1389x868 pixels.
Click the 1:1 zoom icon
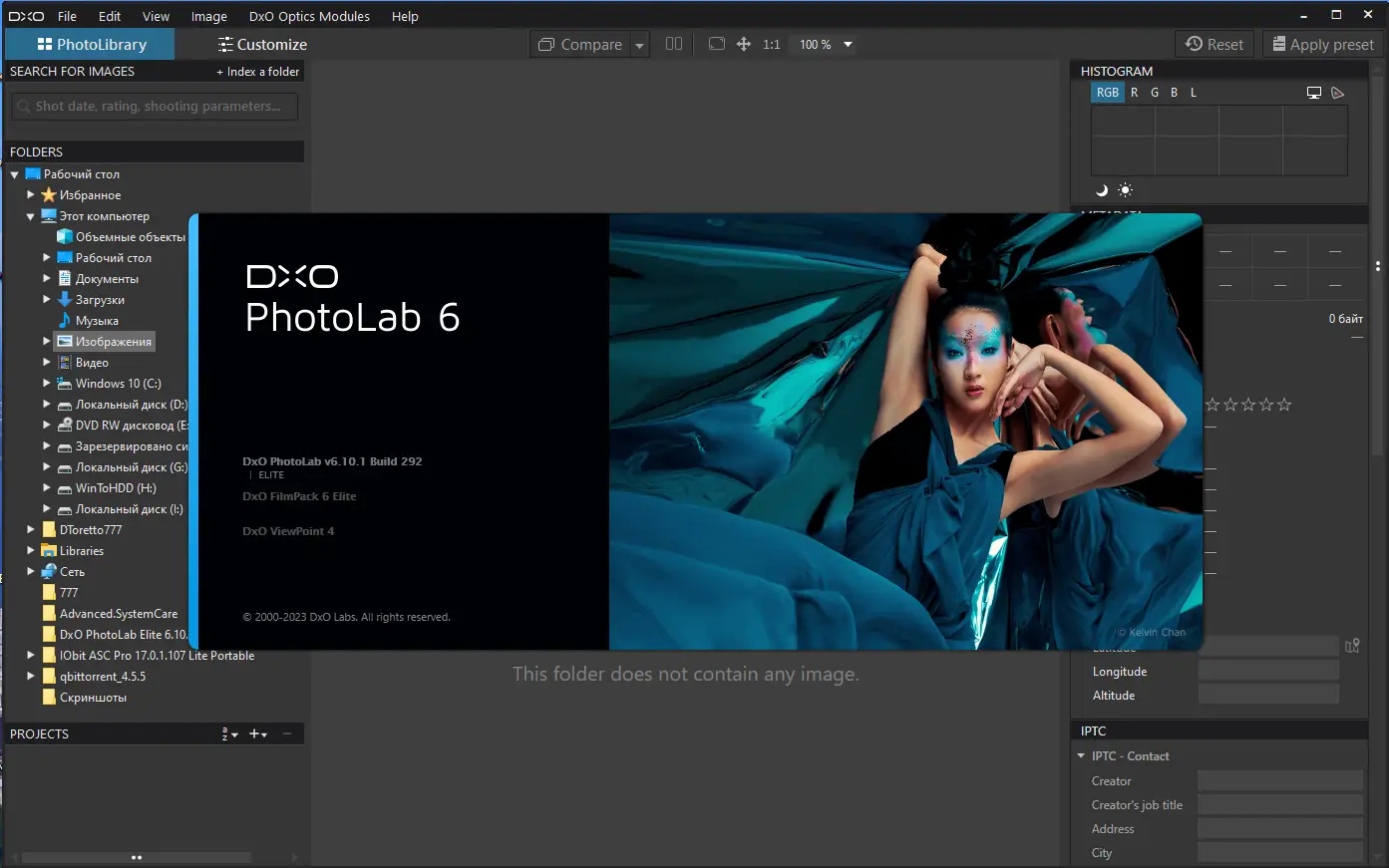[x=771, y=44]
